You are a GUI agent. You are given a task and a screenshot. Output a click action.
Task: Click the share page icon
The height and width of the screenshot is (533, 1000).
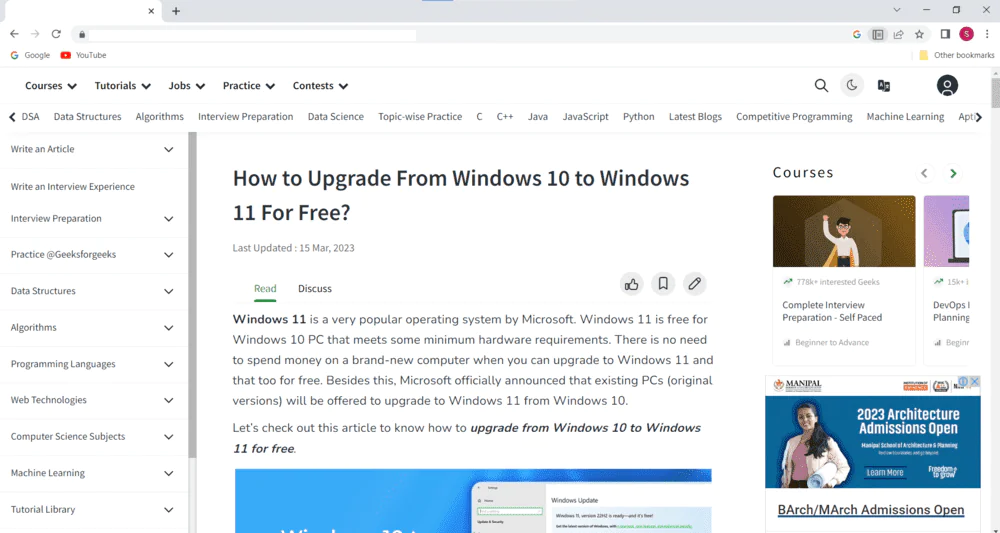[x=898, y=34]
